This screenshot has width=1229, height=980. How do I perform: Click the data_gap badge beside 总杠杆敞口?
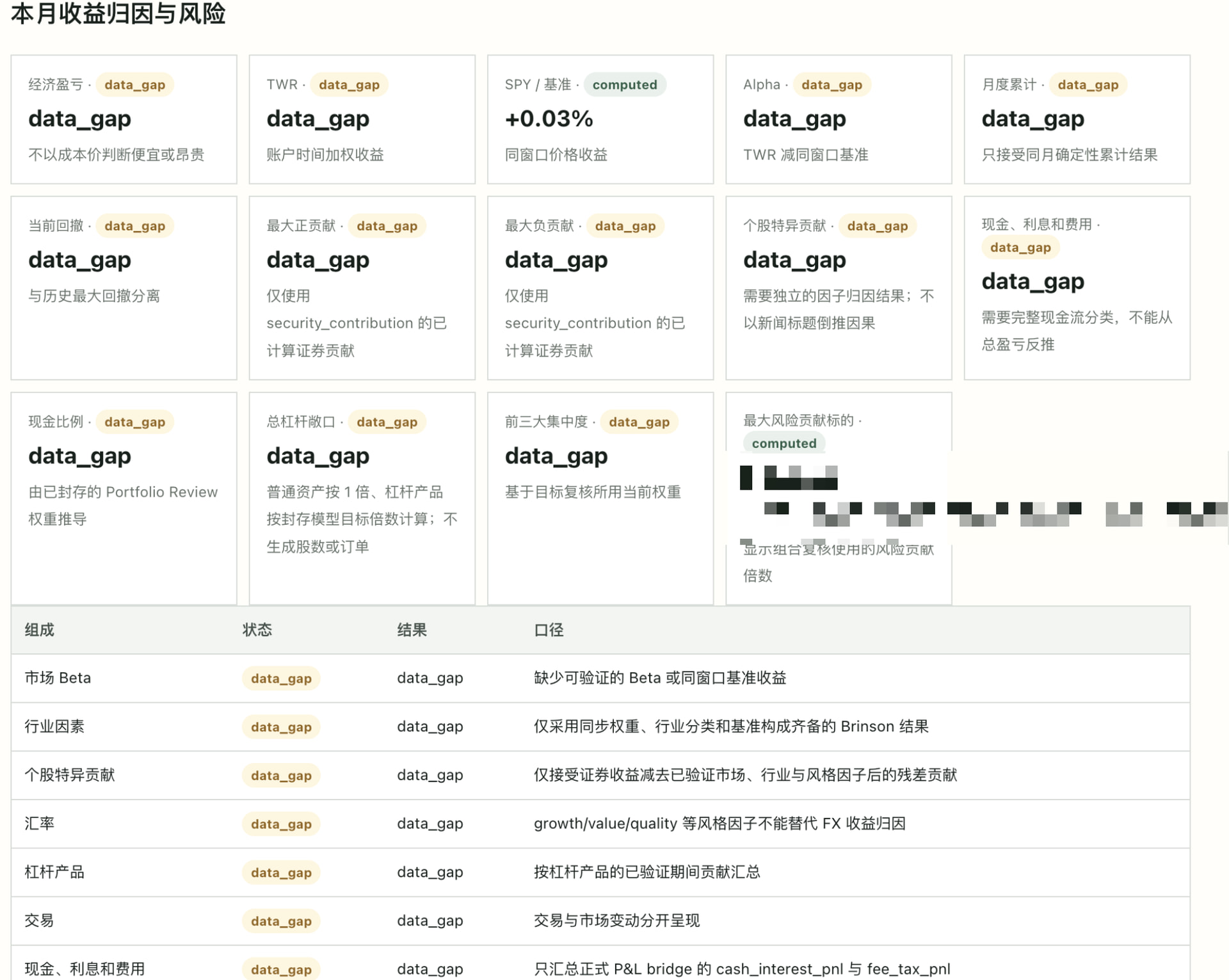point(387,422)
